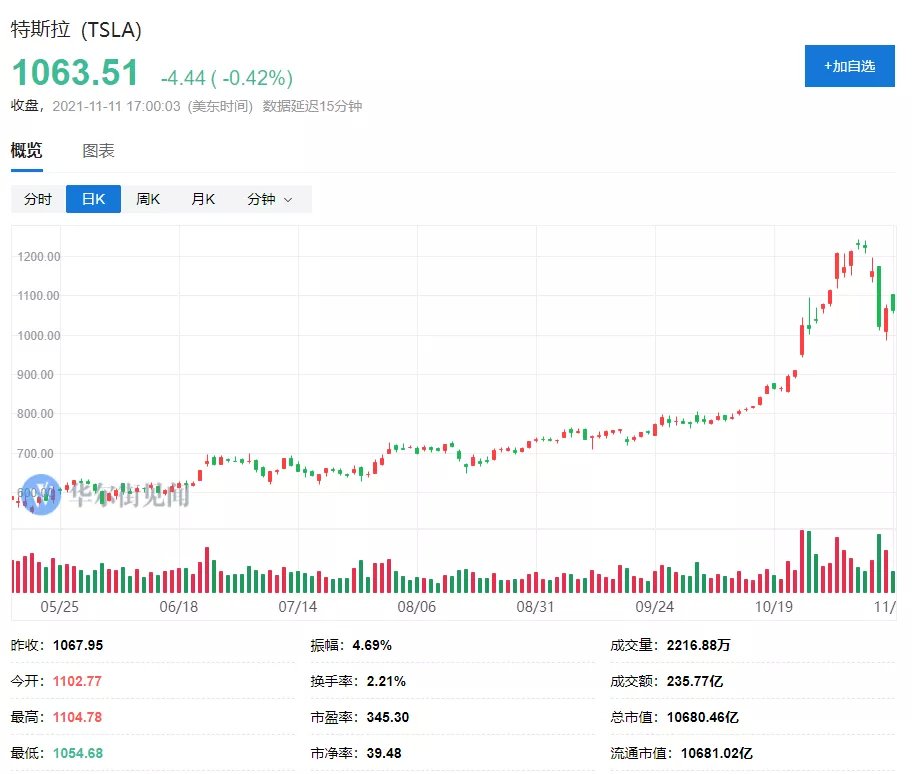Screen dimensions: 912x774
Task: Click the 09/24 date label
Action: (654, 607)
